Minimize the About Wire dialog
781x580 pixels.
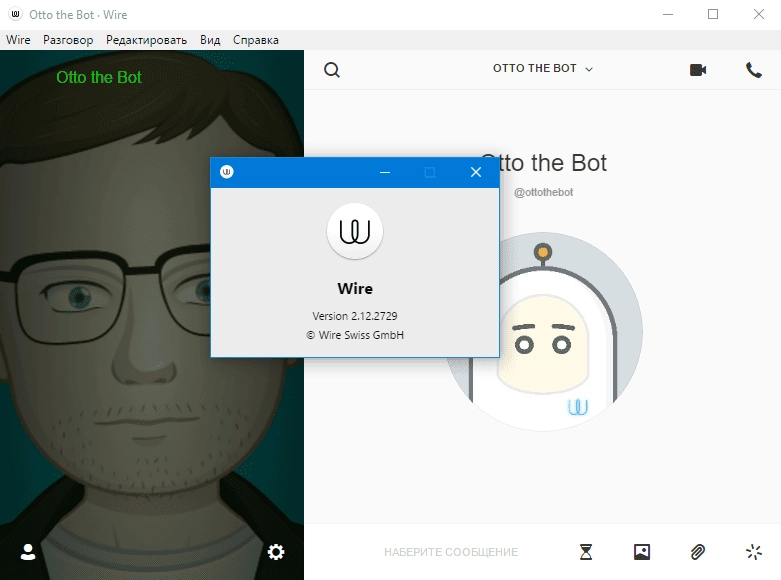[385, 172]
